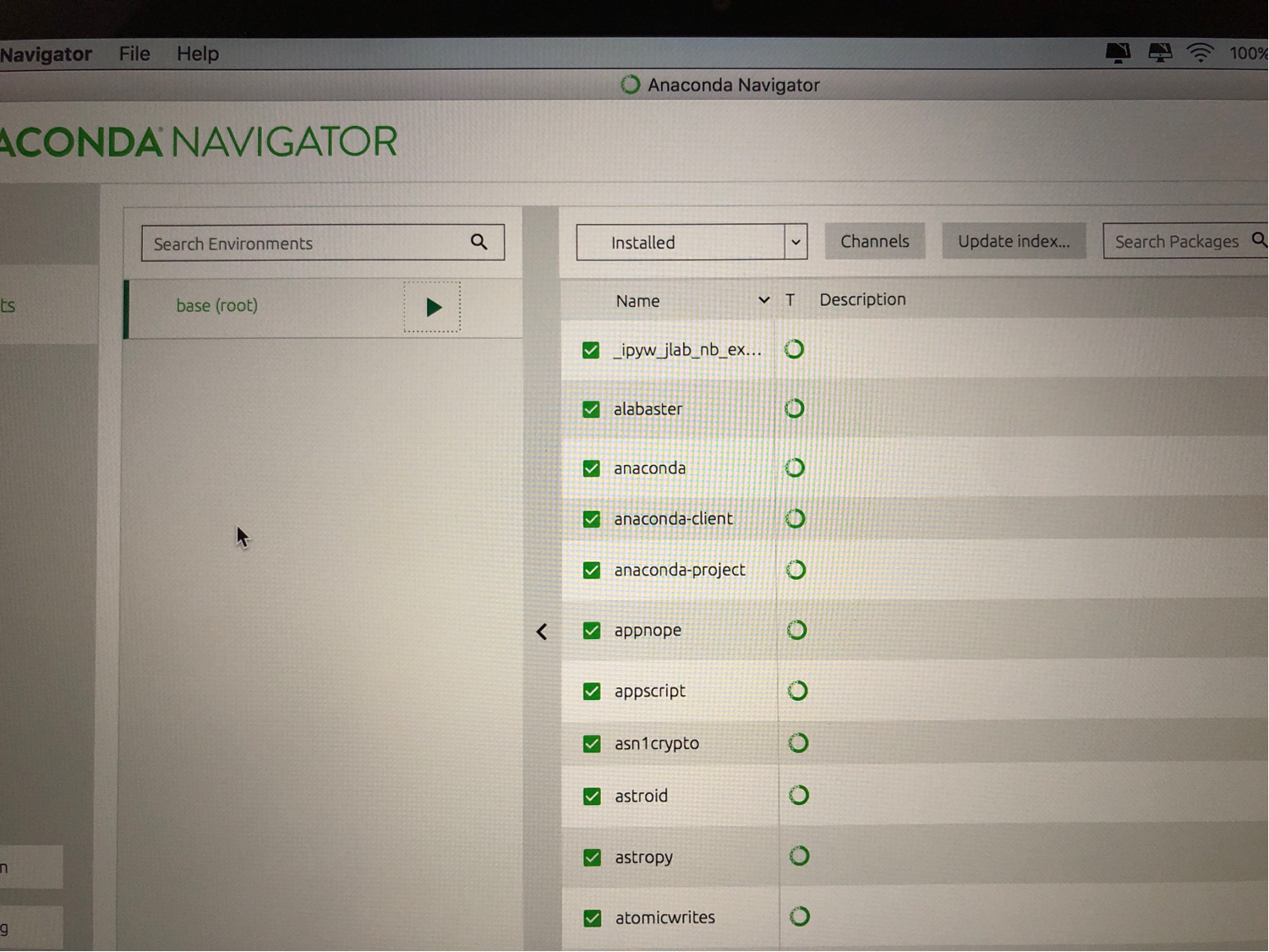Run base (root) environment play button
Screen dimensions: 1269x952
tap(432, 307)
